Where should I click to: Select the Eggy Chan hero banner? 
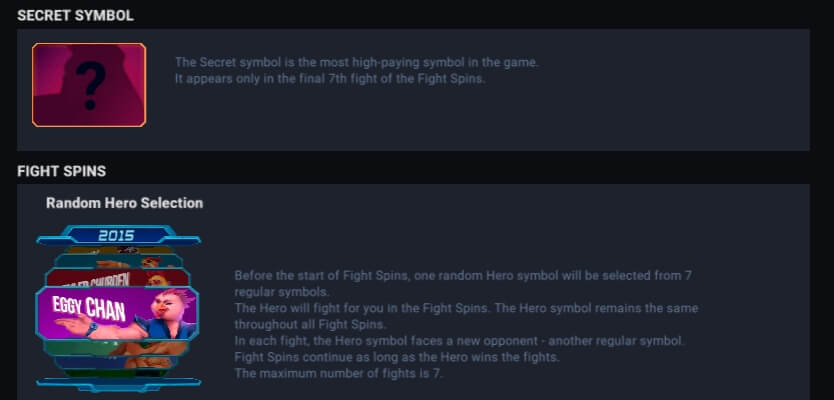(x=117, y=313)
